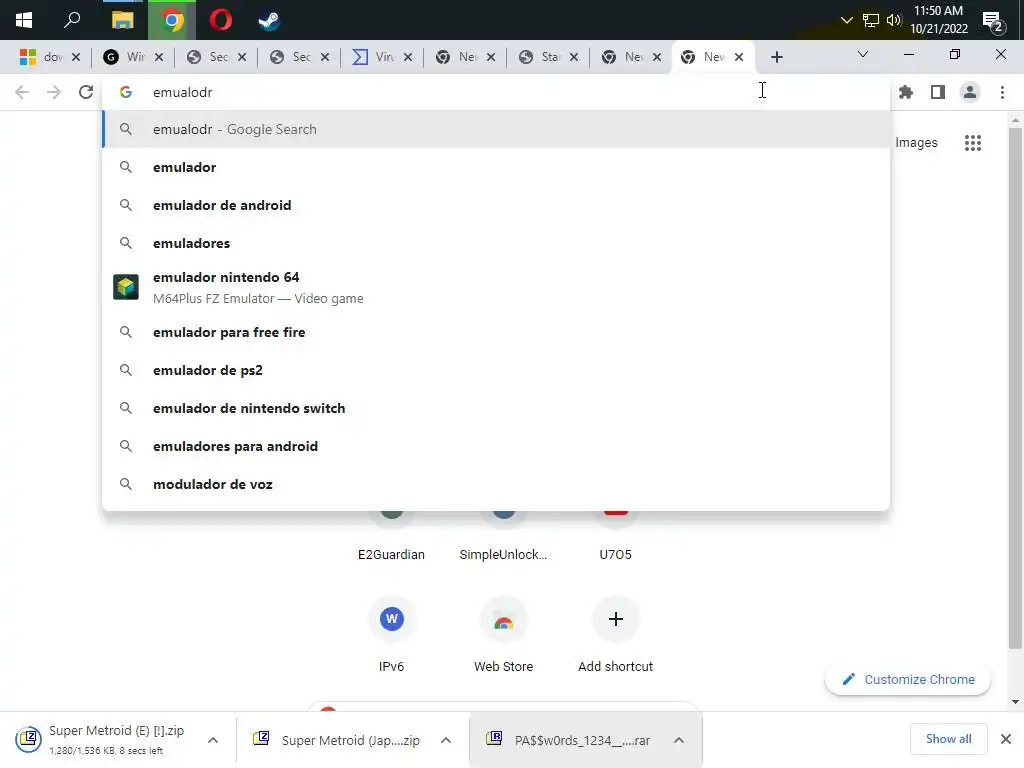The image size is (1024, 768).
Task: Open the PA$$w0rds_1234 rar download
Action: point(569,740)
